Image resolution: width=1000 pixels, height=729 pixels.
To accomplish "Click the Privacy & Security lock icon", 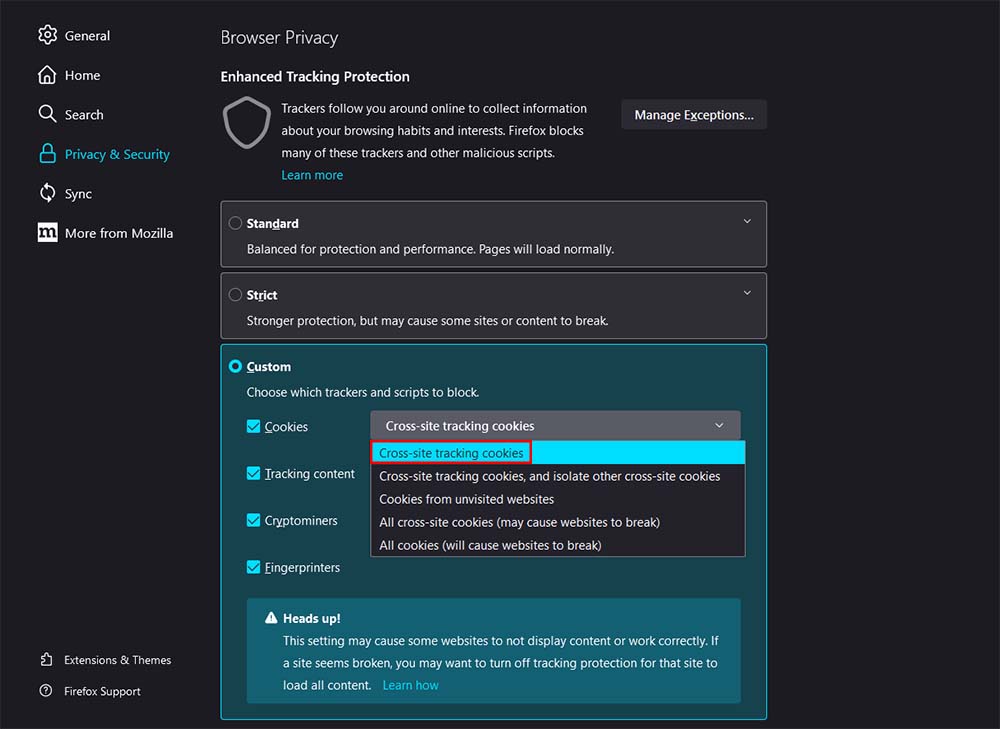I will [x=47, y=154].
